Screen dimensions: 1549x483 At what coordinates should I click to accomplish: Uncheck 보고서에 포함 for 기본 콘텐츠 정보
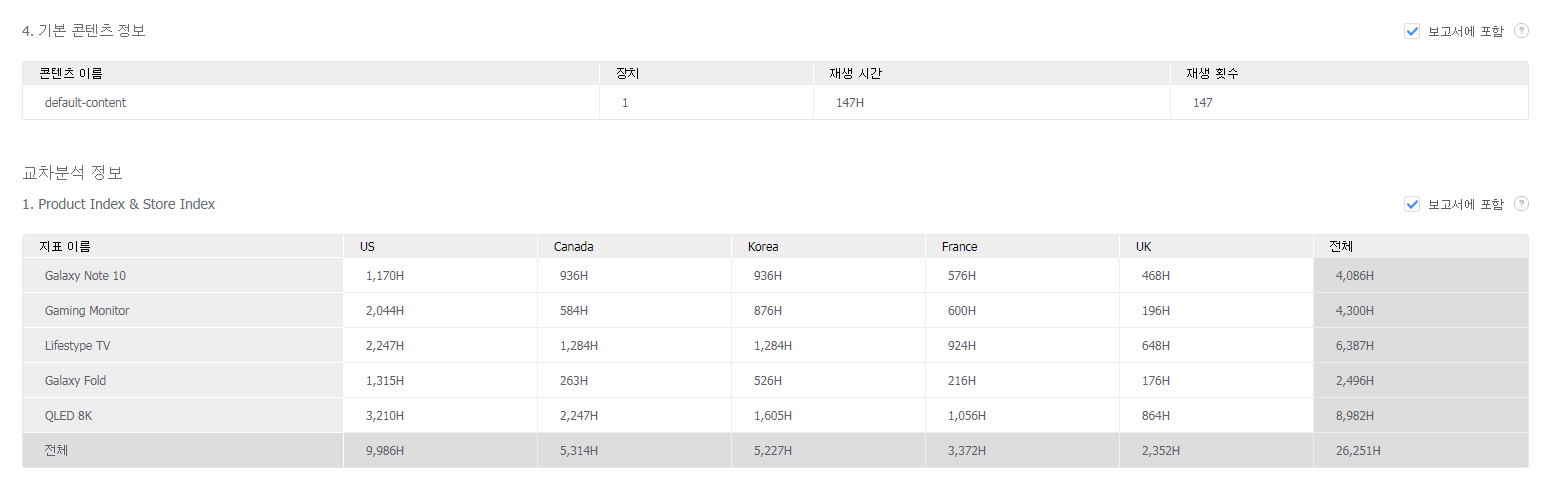click(1412, 31)
